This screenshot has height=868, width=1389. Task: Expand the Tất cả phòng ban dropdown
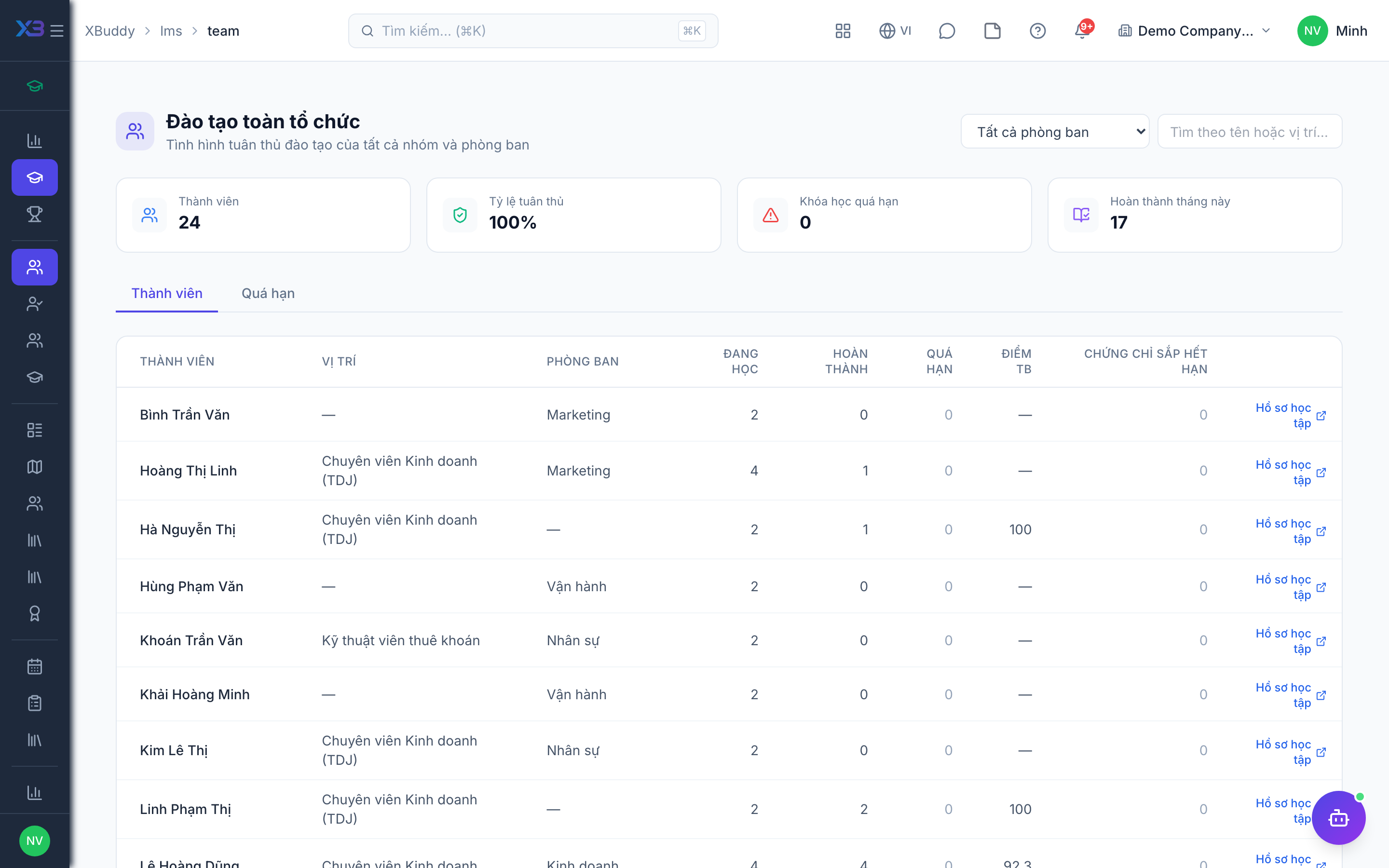[x=1055, y=132]
